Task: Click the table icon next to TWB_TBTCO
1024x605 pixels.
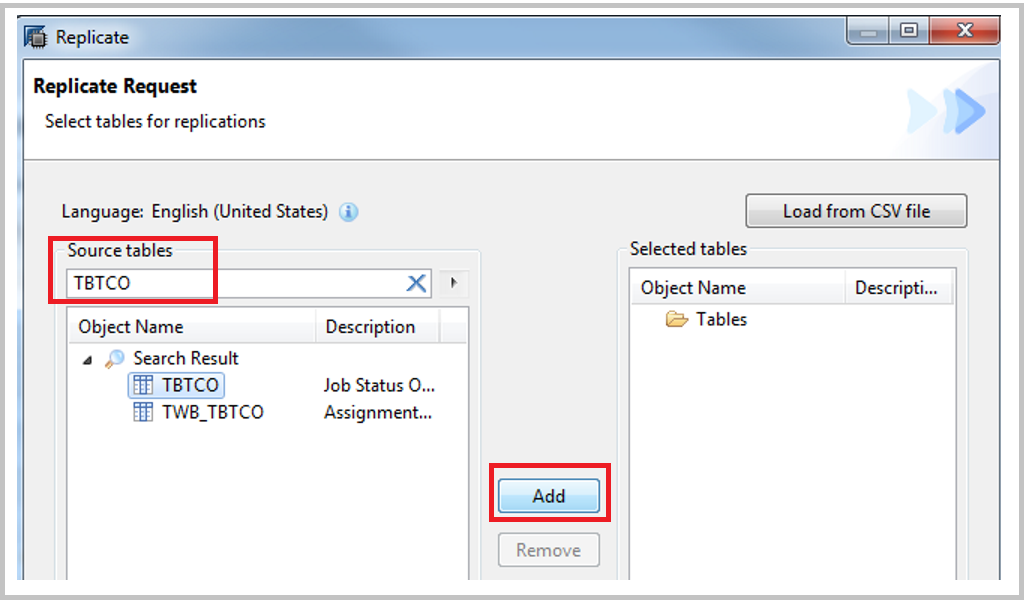Action: (144, 412)
